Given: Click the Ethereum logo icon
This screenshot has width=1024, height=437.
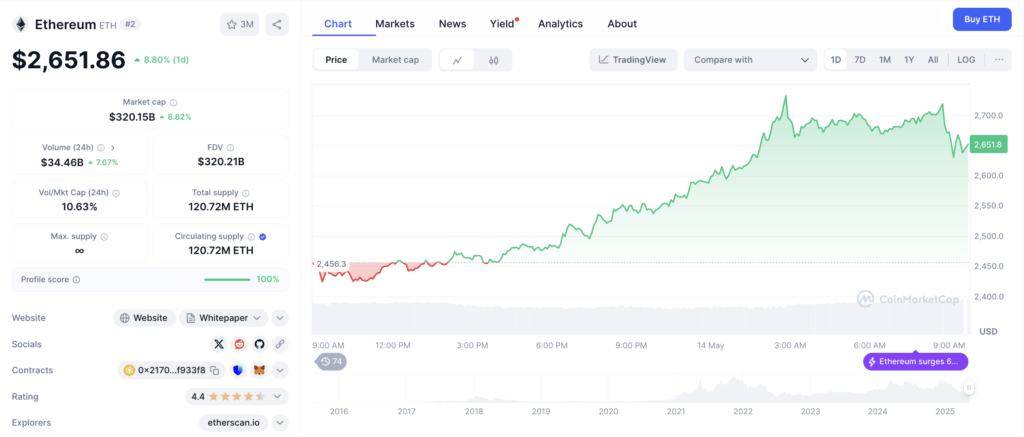Looking at the screenshot, I should [x=21, y=25].
